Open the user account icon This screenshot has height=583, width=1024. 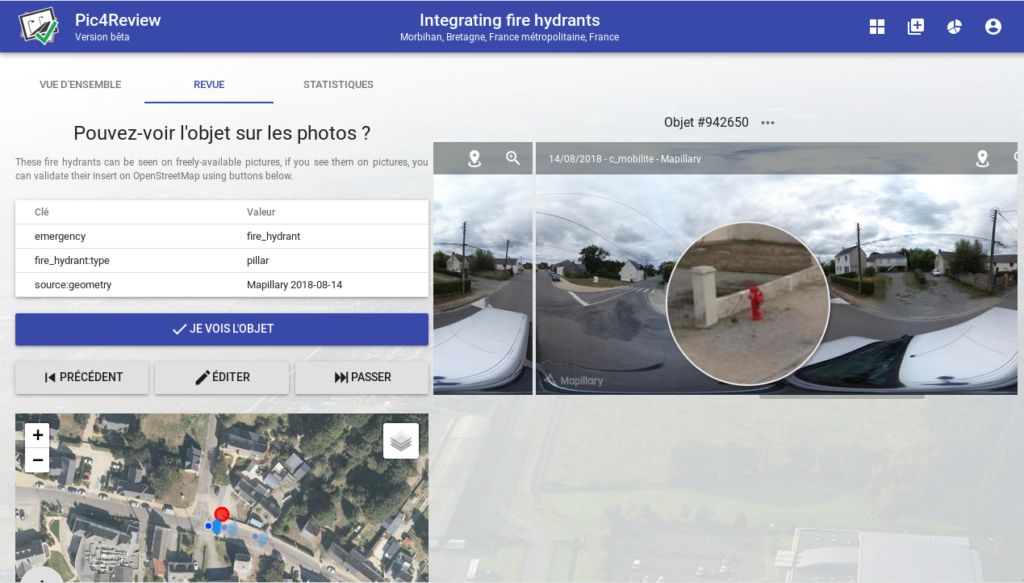993,27
